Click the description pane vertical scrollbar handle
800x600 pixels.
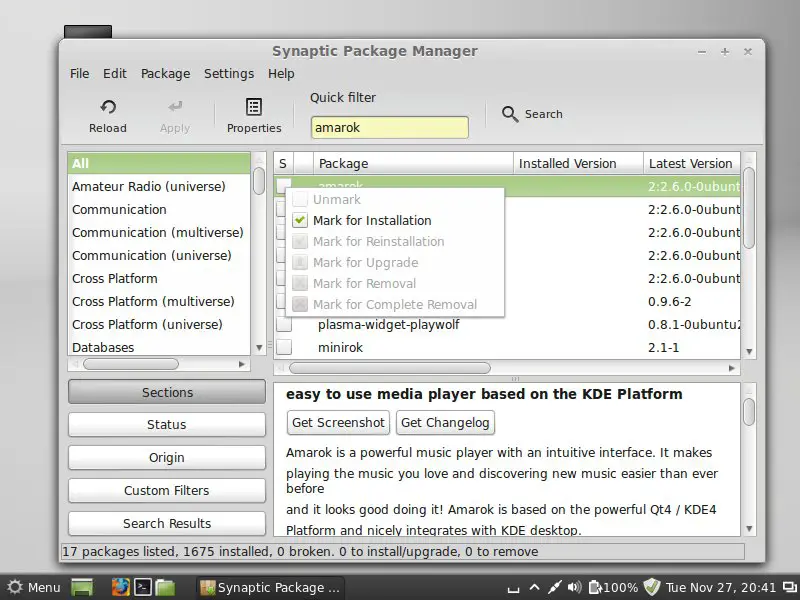pyautogui.click(x=749, y=412)
